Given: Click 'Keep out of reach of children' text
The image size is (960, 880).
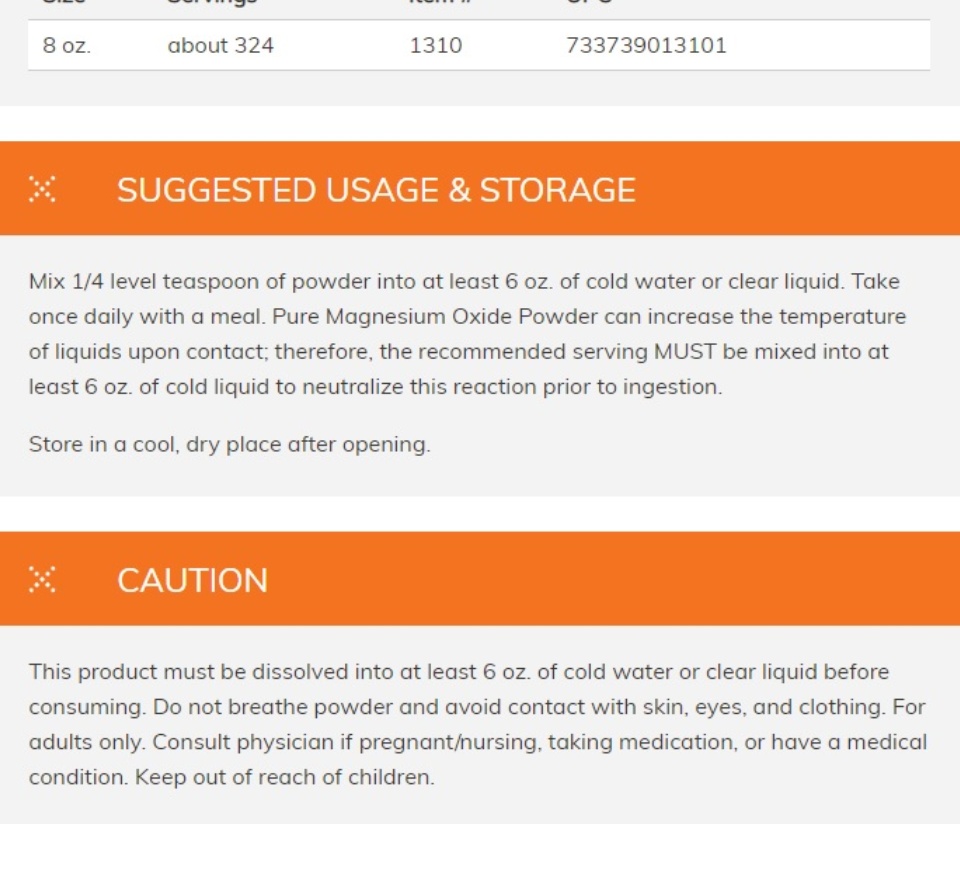Looking at the screenshot, I should tap(284, 777).
